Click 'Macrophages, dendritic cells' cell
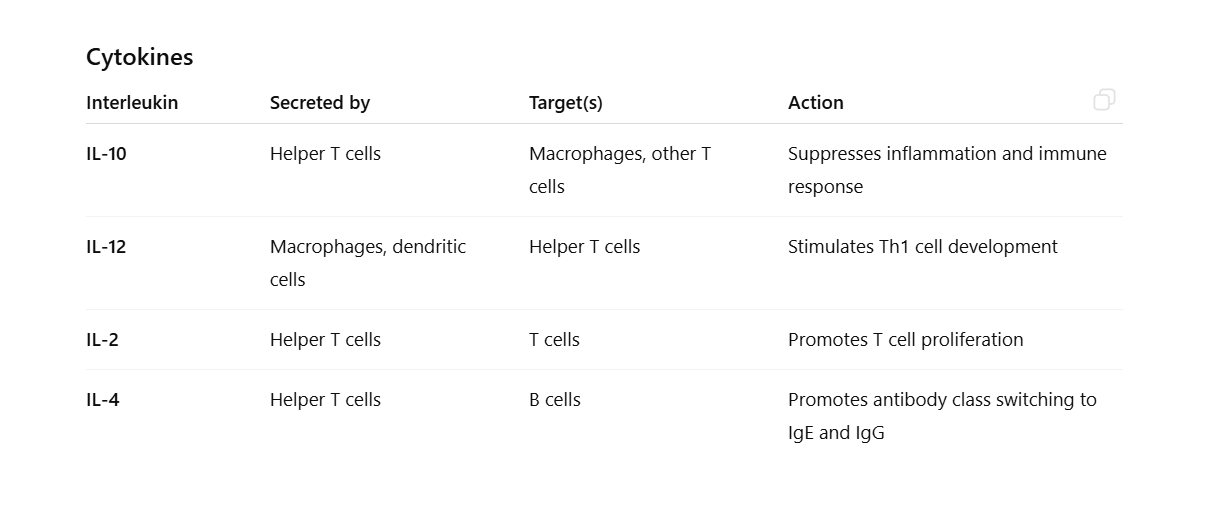 pyautogui.click(x=367, y=262)
